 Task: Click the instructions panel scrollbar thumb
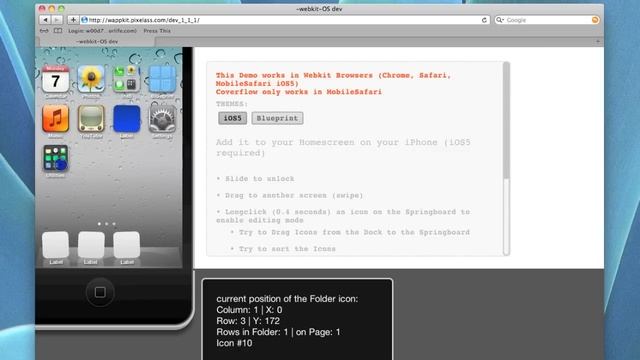tap(507, 120)
